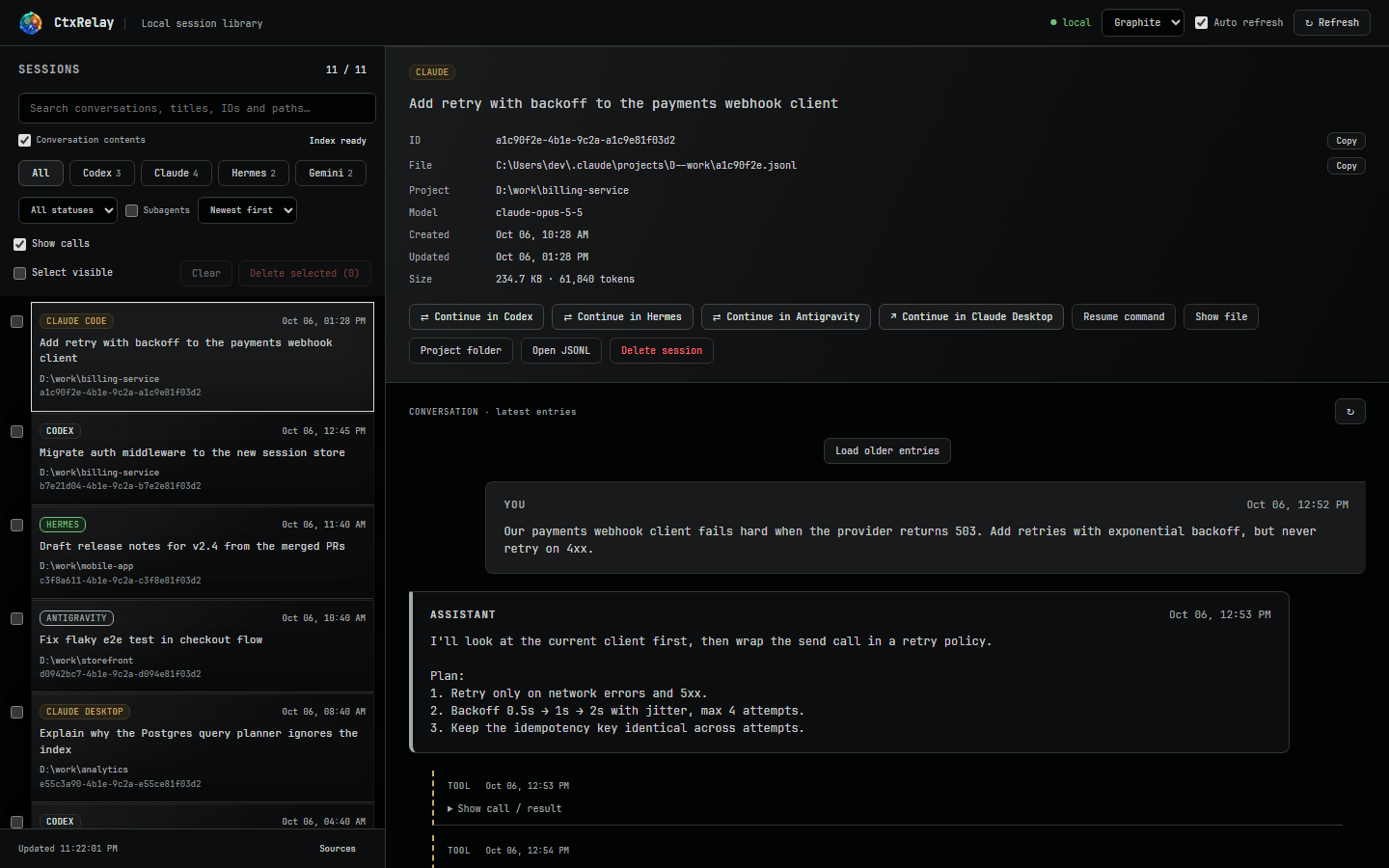The width and height of the screenshot is (1389, 868).
Task: Click Continue in Antigravity
Action: coord(786,317)
